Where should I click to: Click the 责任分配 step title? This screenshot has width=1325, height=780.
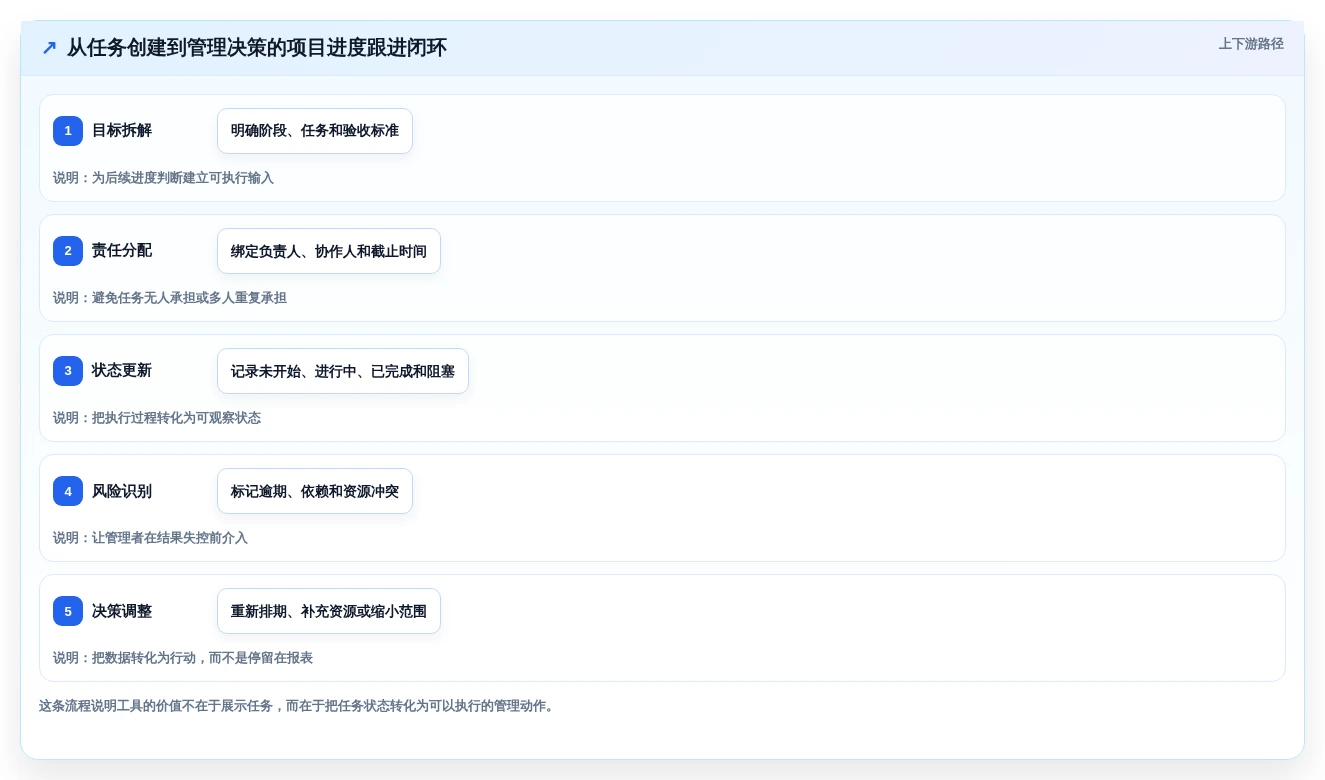click(x=122, y=251)
